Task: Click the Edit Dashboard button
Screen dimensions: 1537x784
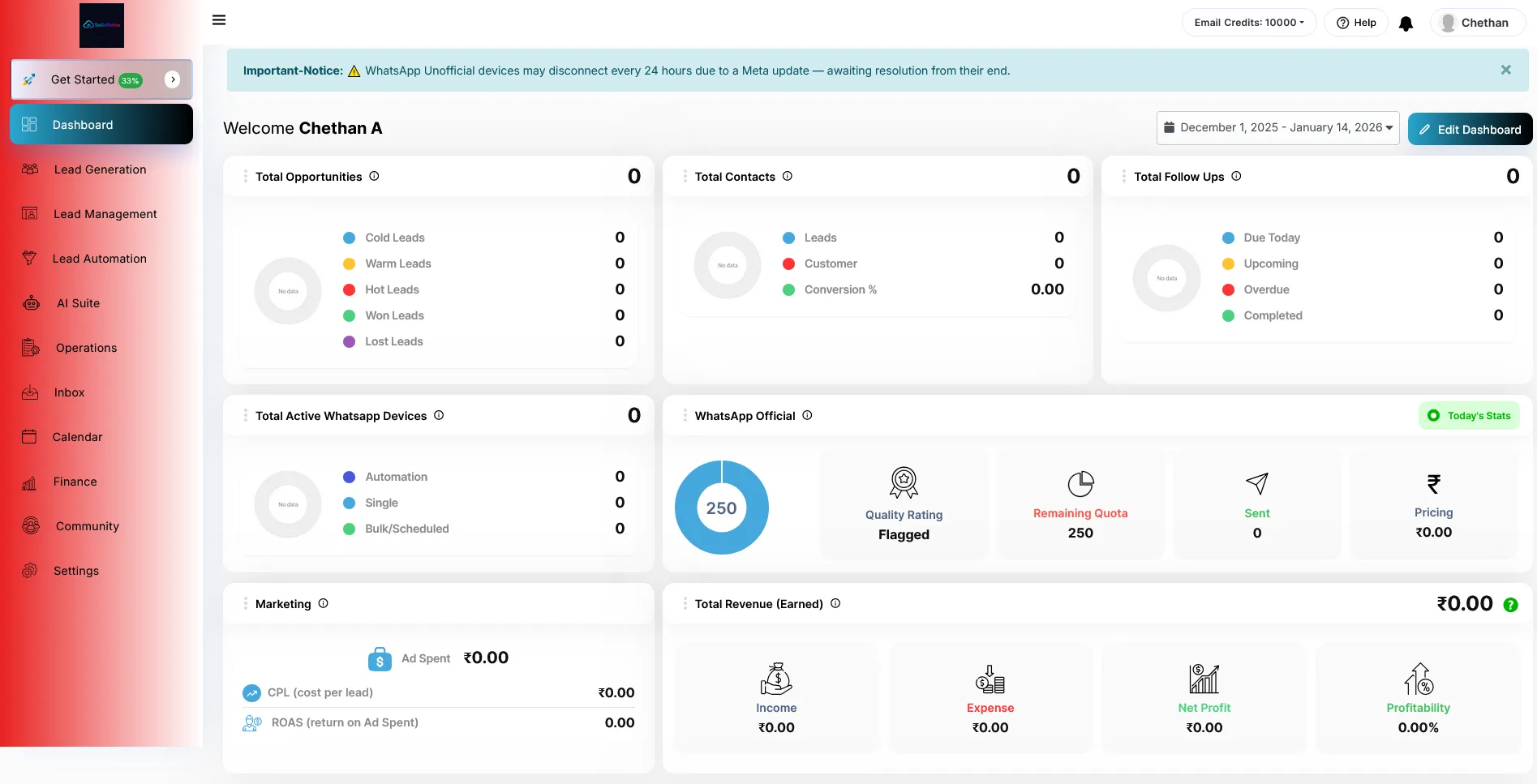Action: tap(1470, 130)
